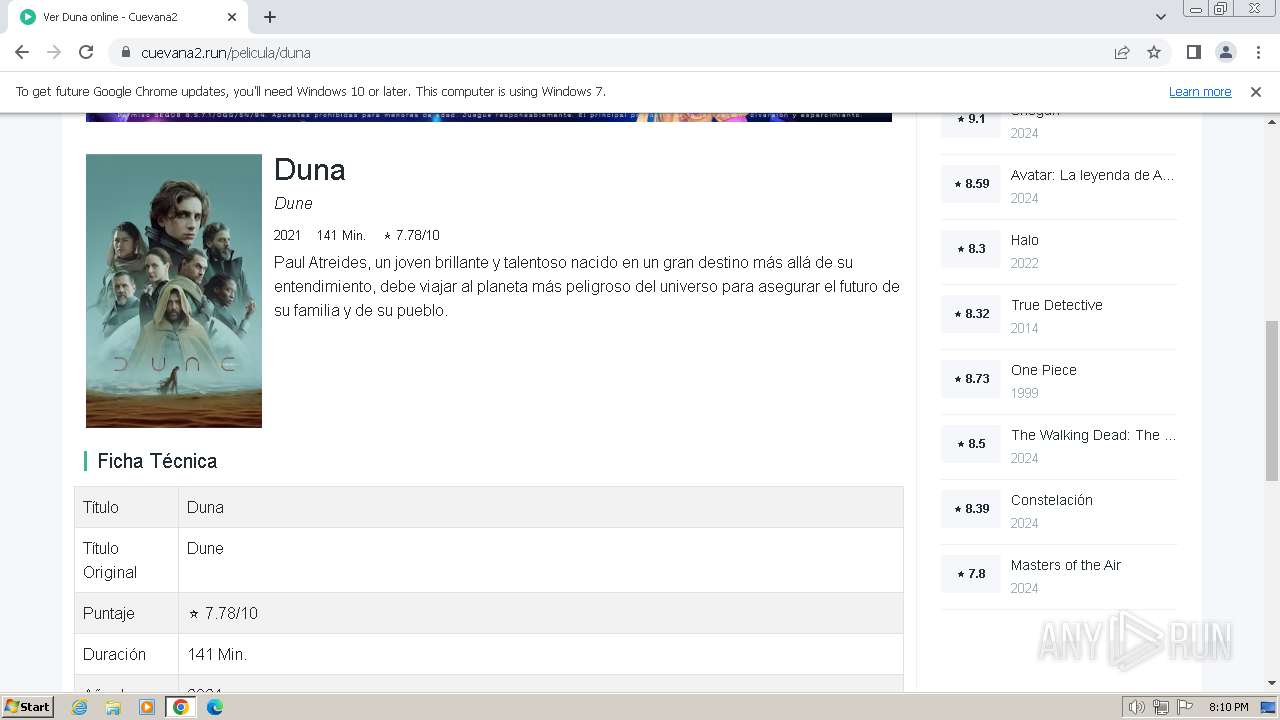Expand the tab search dropdown

pyautogui.click(x=1160, y=17)
